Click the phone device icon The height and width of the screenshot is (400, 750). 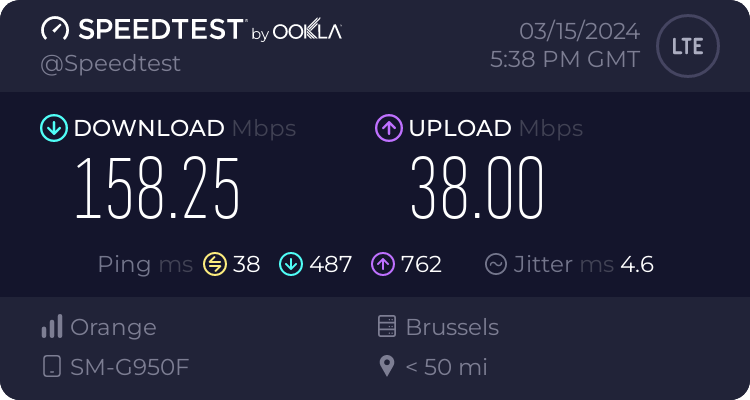click(x=51, y=366)
